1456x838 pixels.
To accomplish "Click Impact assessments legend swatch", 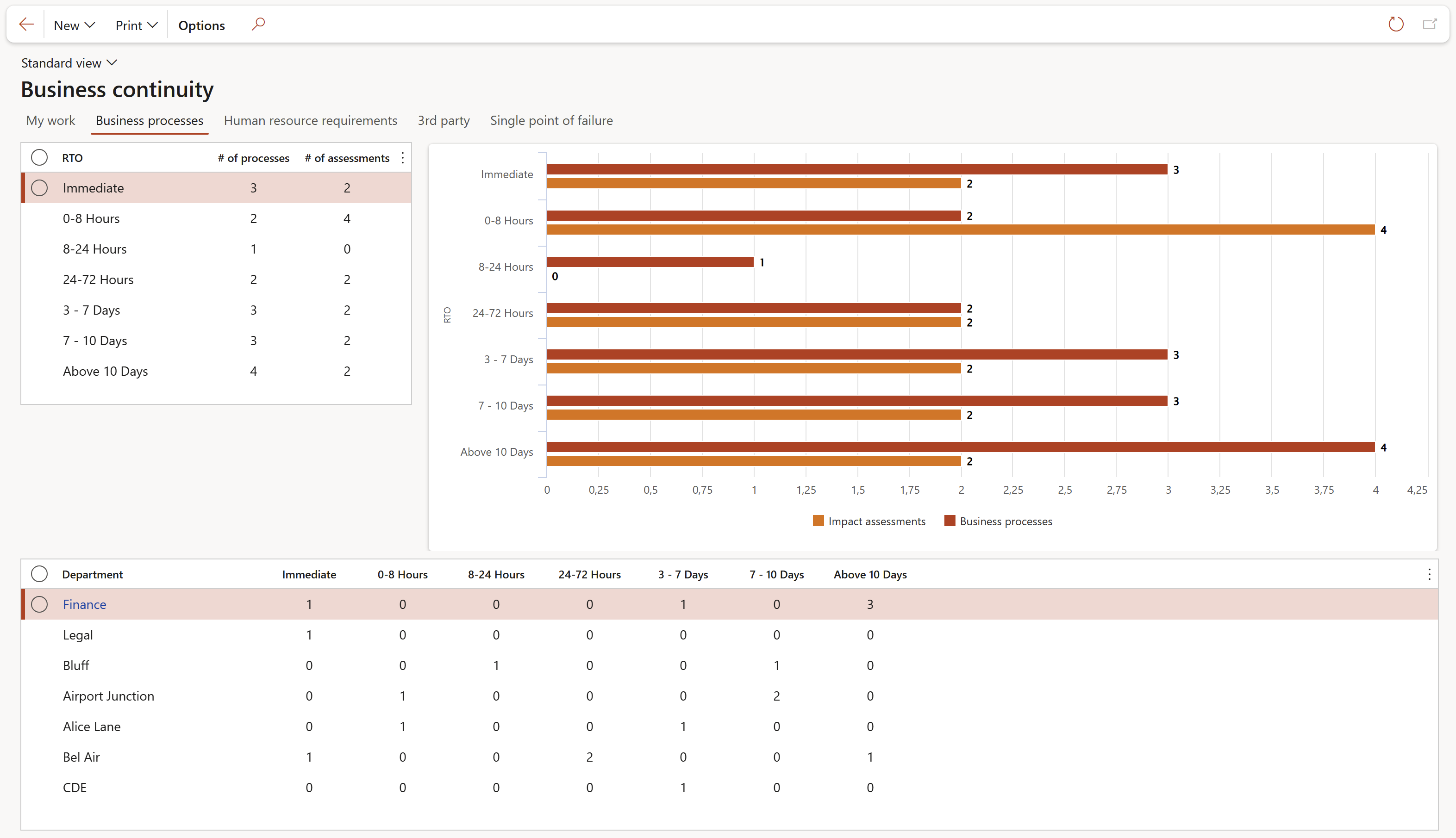I will 818,521.
